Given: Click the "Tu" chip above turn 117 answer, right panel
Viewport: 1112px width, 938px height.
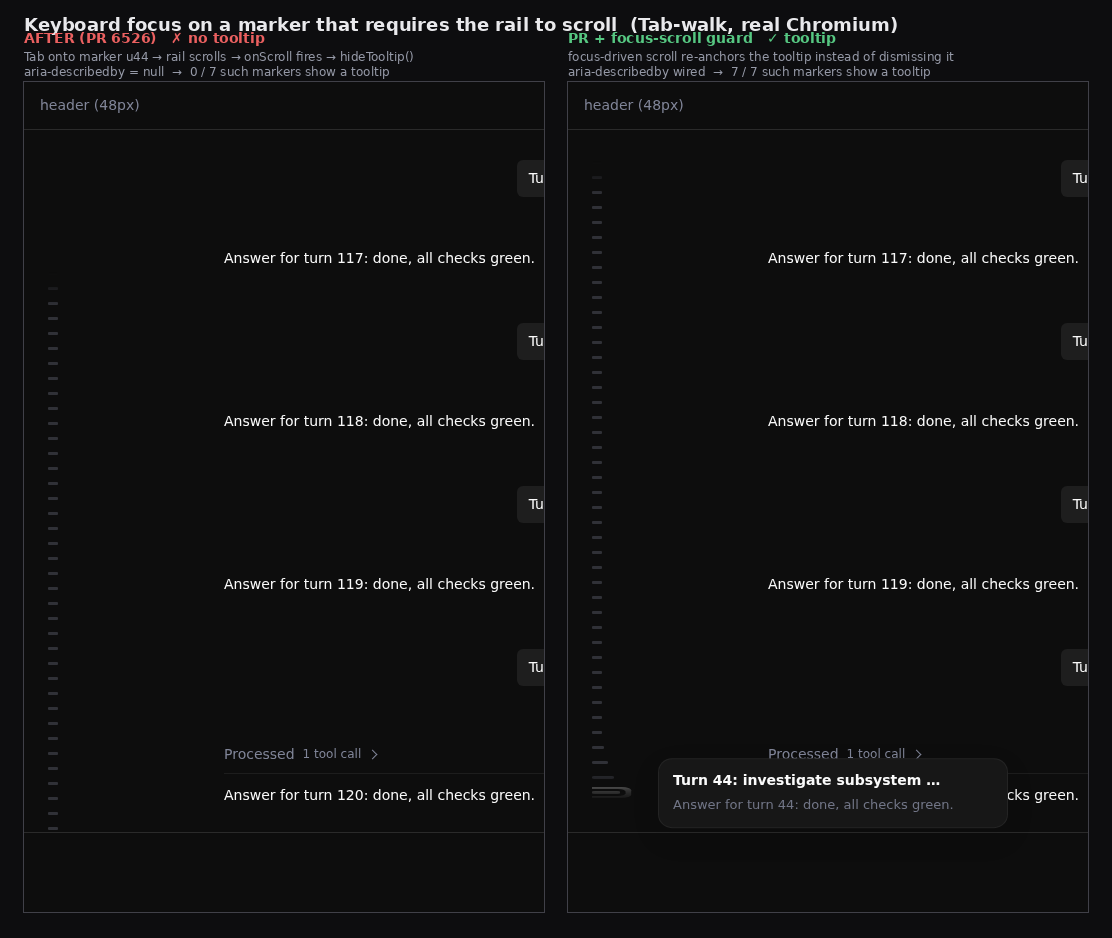Looking at the screenshot, I should coord(1075,178).
